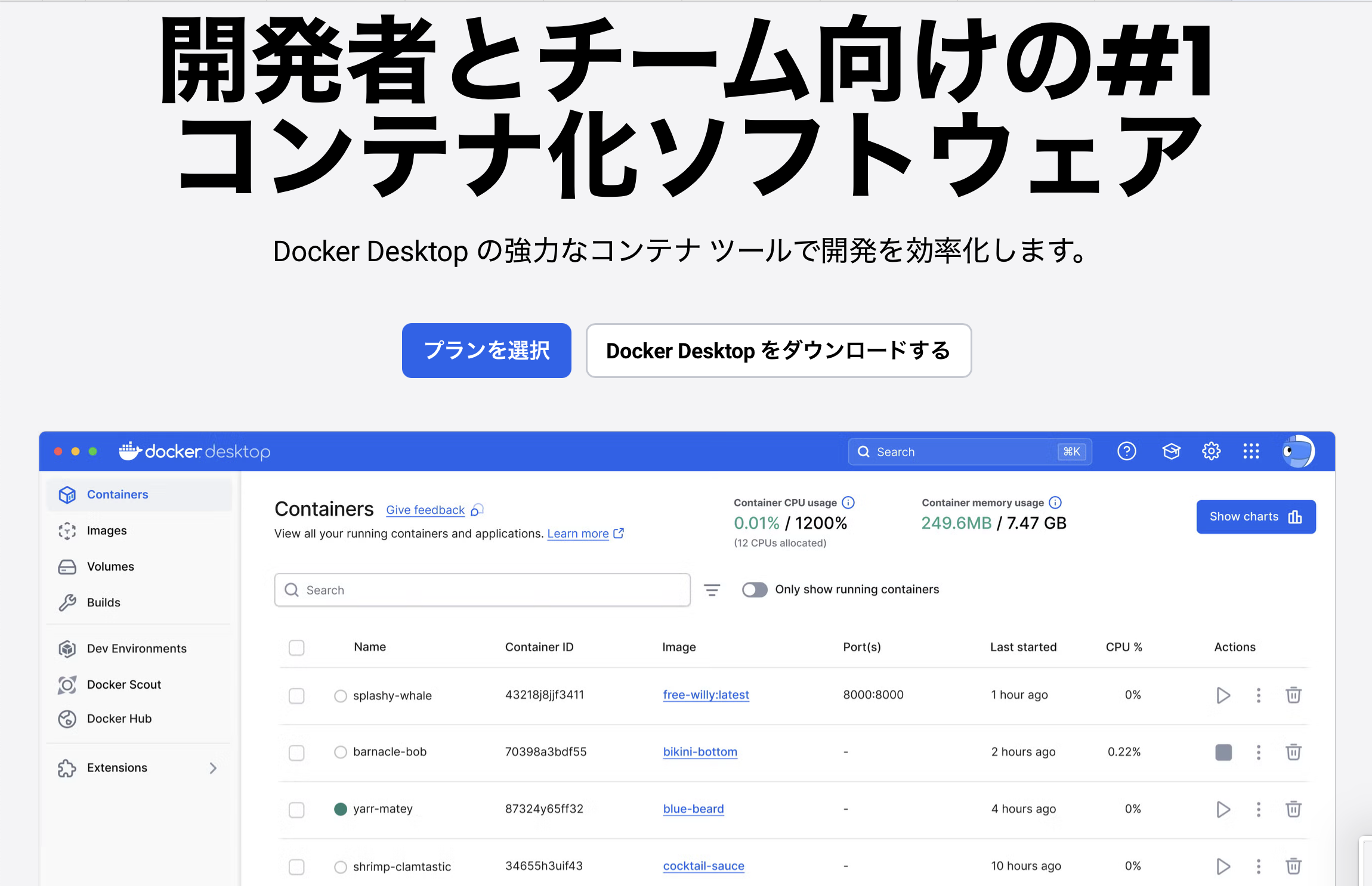Click the feedback icon beside Give feedback

[477, 510]
